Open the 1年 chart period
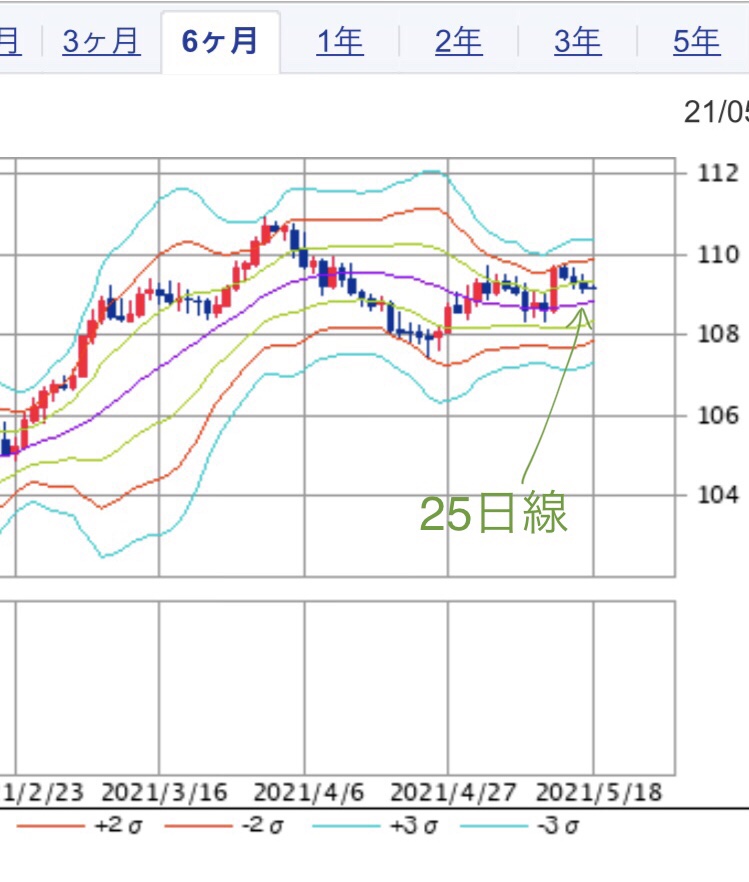The height and width of the screenshot is (882, 749). pyautogui.click(x=340, y=42)
